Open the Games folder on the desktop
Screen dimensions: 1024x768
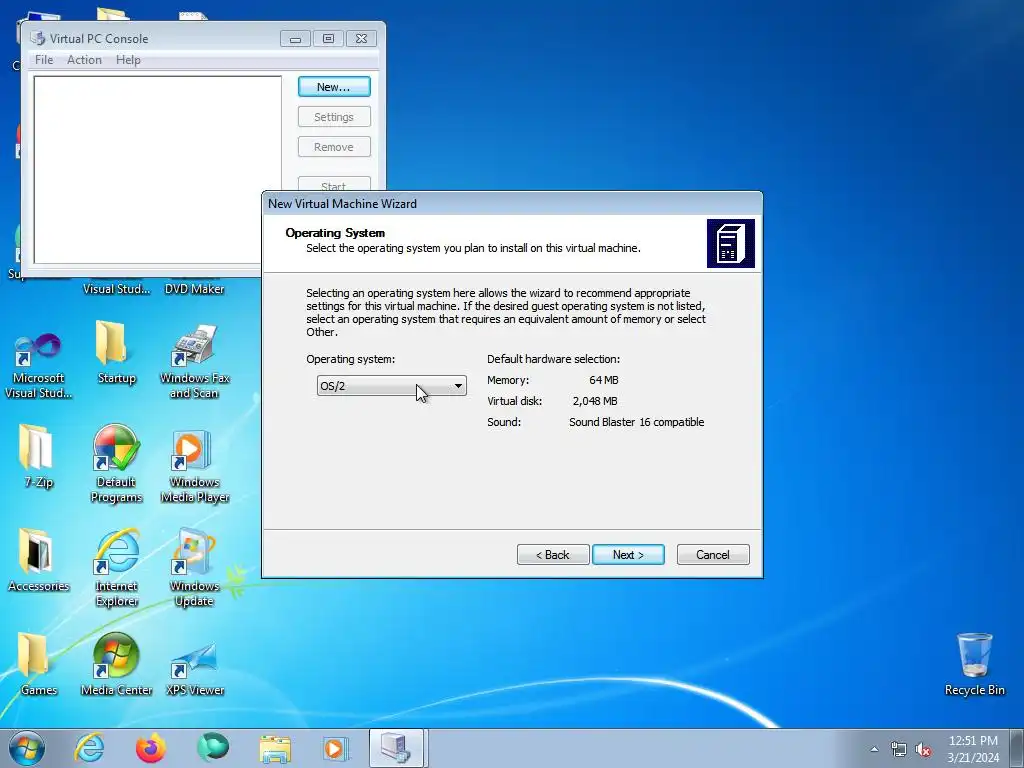[38, 665]
